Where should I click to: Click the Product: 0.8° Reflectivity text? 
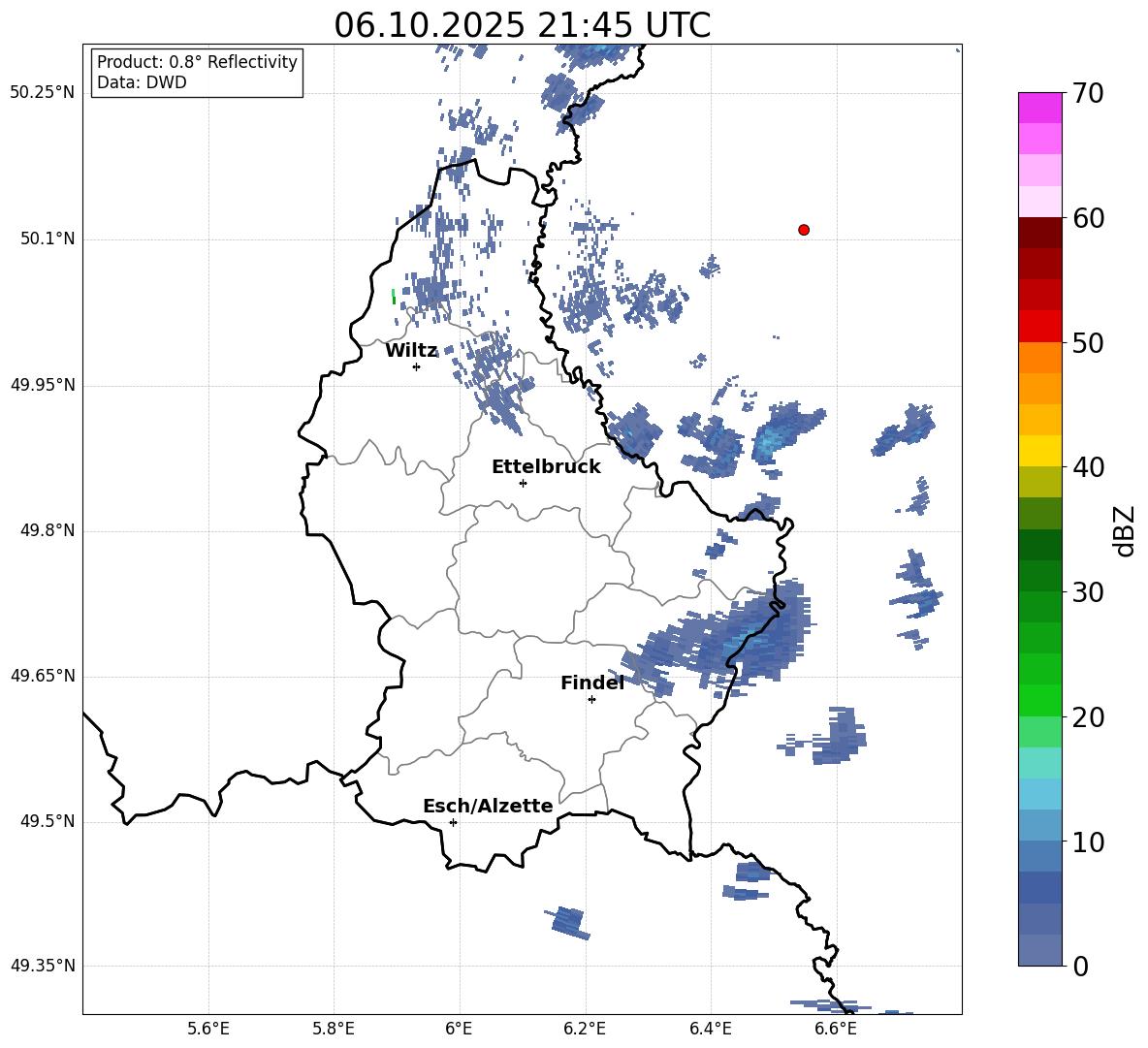tap(197, 62)
